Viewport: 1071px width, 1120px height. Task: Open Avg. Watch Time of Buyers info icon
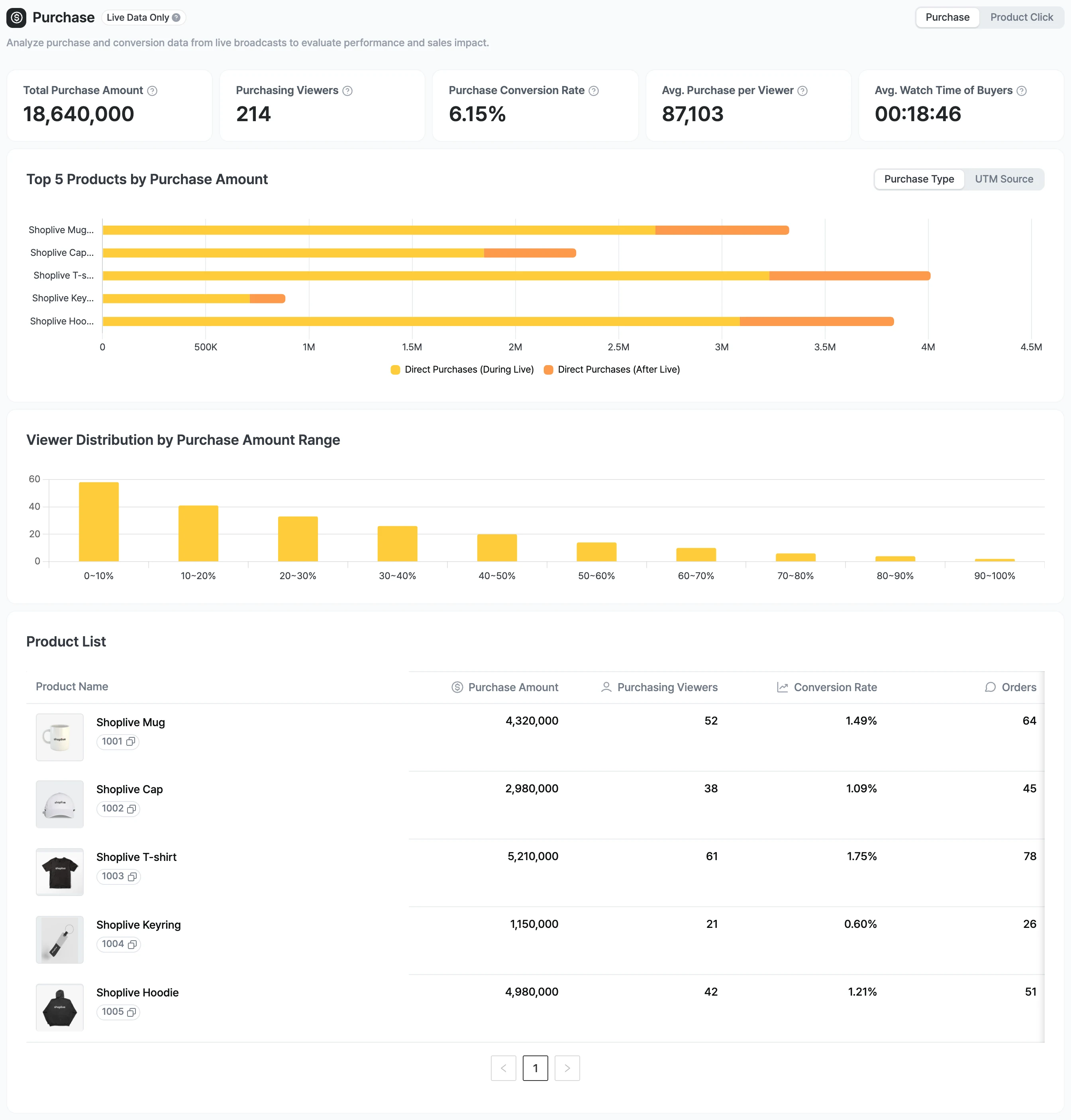(x=1022, y=91)
